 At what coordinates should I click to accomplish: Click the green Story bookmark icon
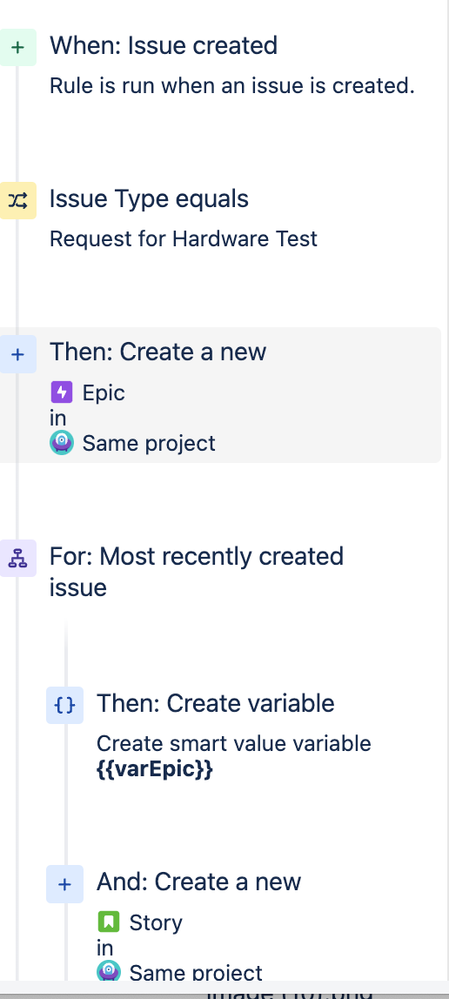pos(108,921)
